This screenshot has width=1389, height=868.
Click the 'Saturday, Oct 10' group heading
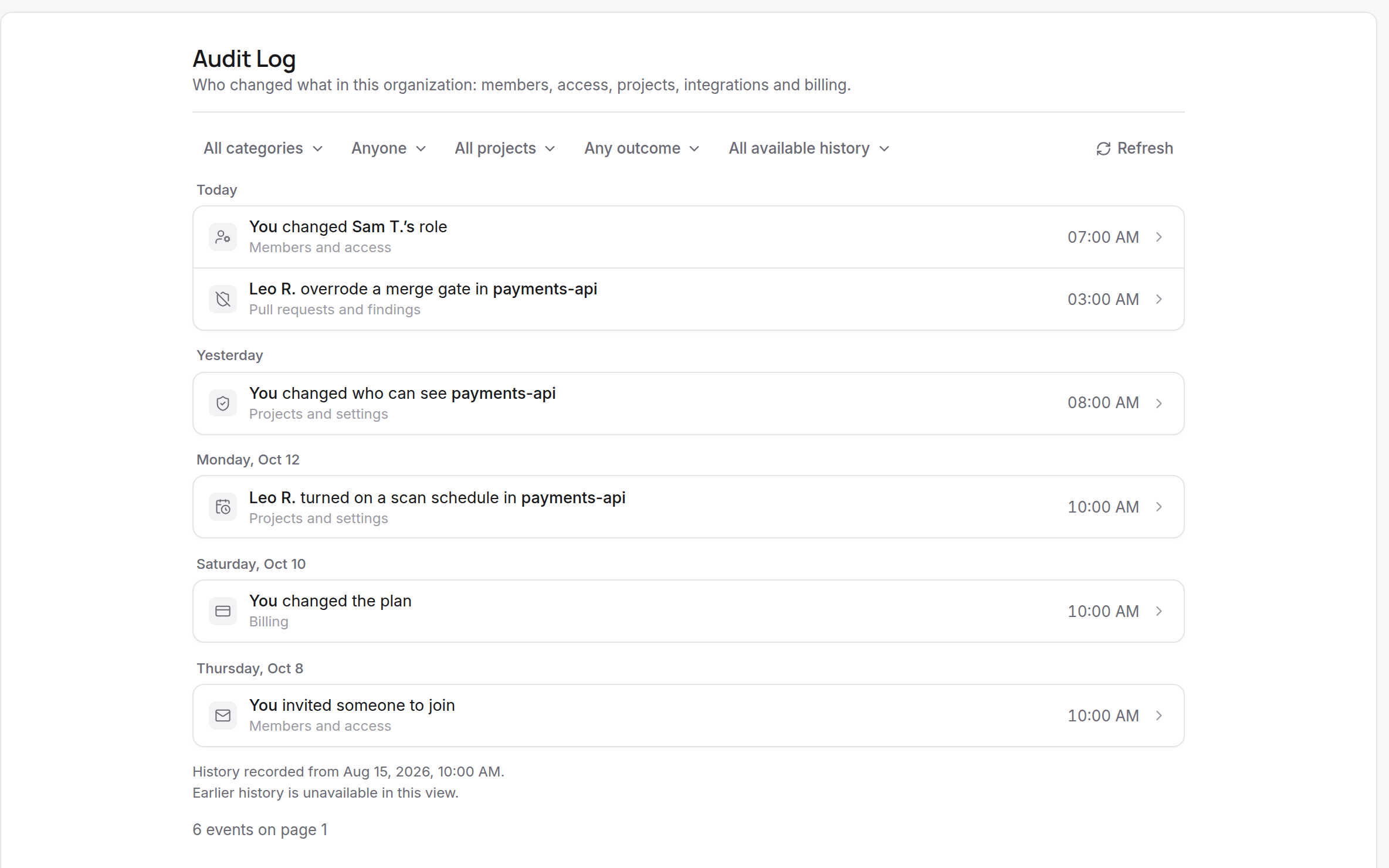(250, 564)
